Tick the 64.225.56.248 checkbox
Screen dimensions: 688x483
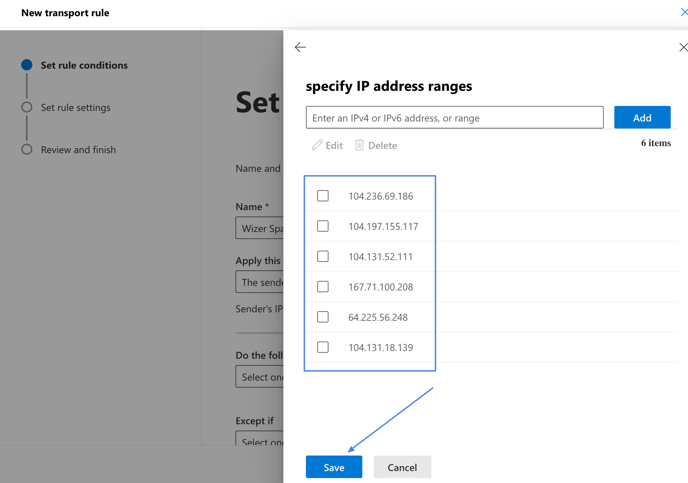click(x=322, y=317)
